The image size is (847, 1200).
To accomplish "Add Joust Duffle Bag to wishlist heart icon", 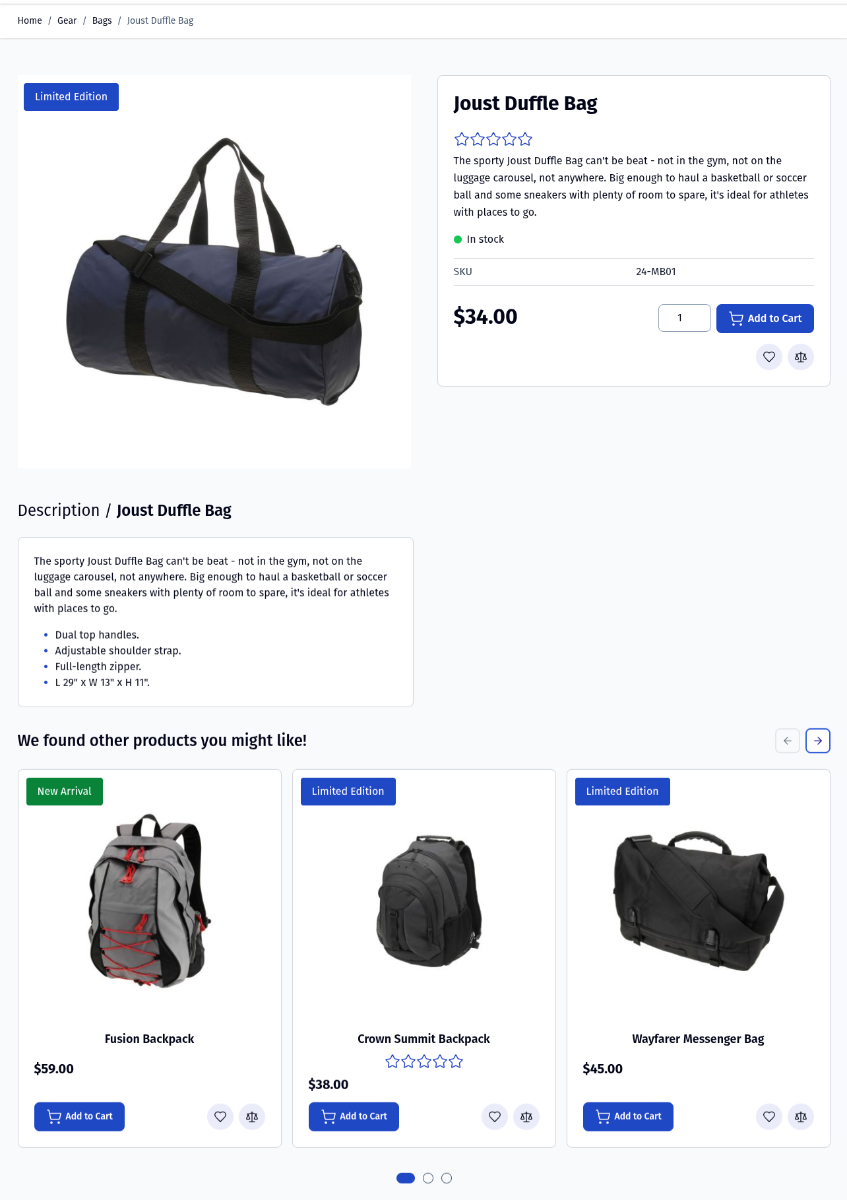I will click(769, 357).
